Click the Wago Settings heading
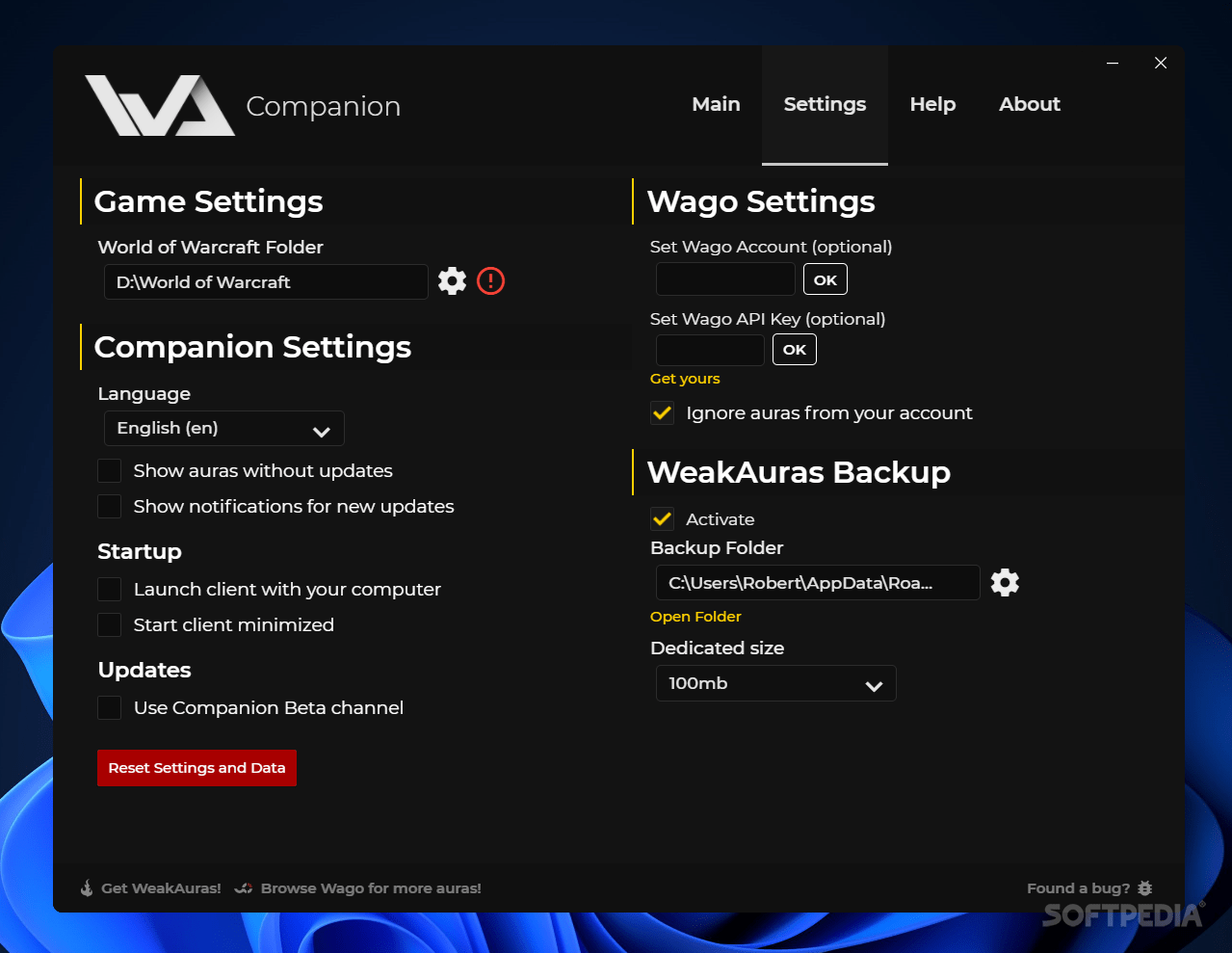The width and height of the screenshot is (1232, 953). click(761, 201)
